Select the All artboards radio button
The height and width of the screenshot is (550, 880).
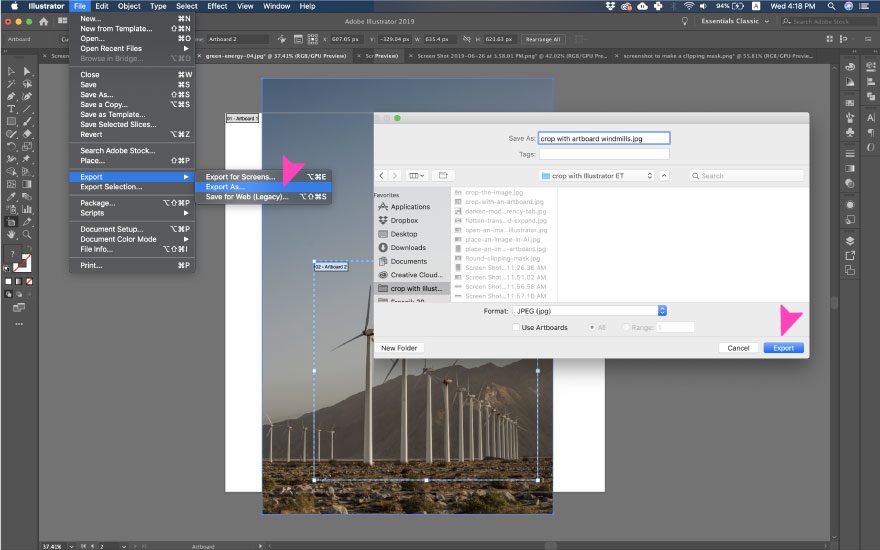(x=593, y=327)
